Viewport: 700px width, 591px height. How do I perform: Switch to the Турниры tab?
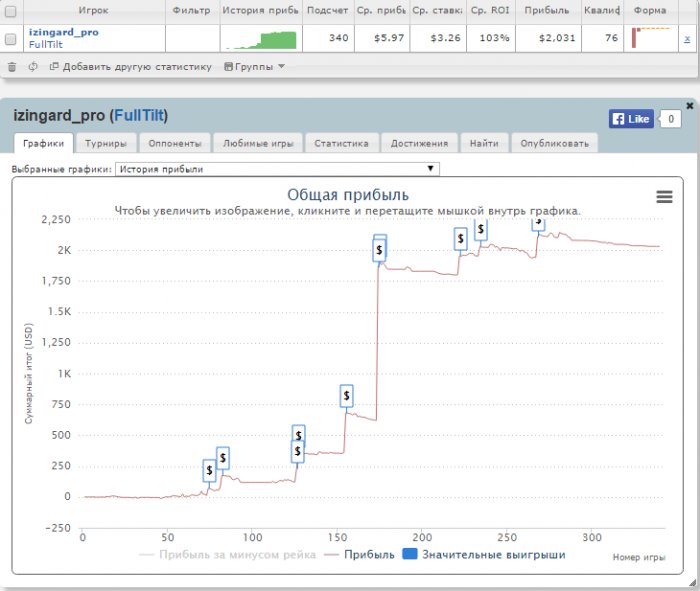(106, 143)
